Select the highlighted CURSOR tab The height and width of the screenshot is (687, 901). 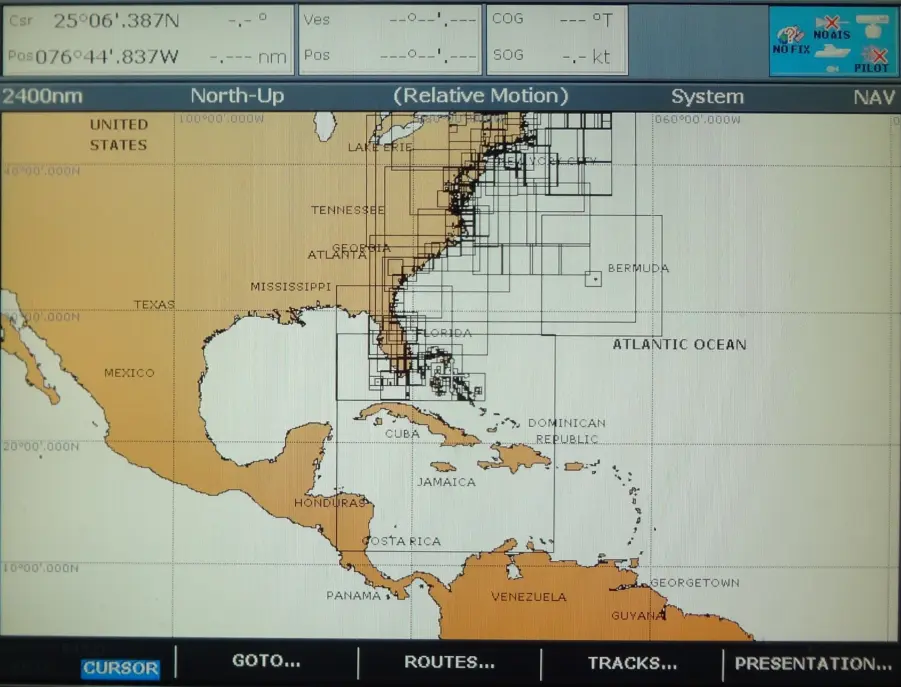(120, 669)
